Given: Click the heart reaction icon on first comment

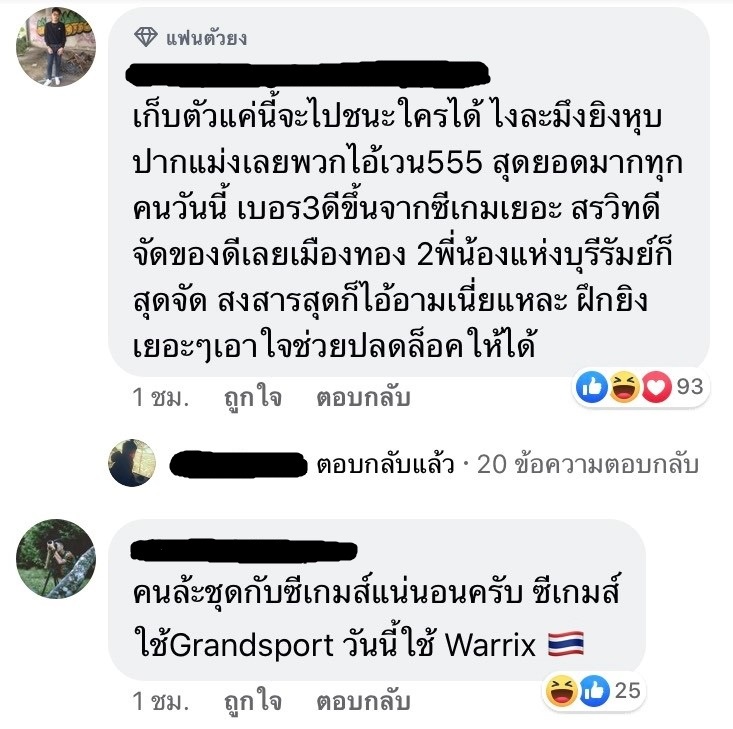Looking at the screenshot, I should coord(656,387).
